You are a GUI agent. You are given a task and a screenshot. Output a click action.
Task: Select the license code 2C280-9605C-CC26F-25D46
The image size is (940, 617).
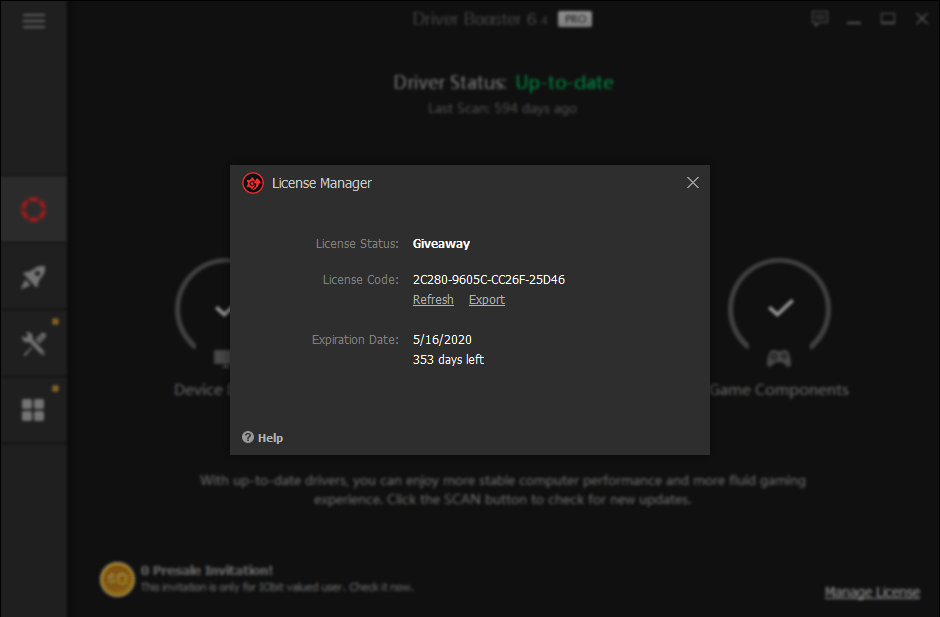(x=489, y=280)
